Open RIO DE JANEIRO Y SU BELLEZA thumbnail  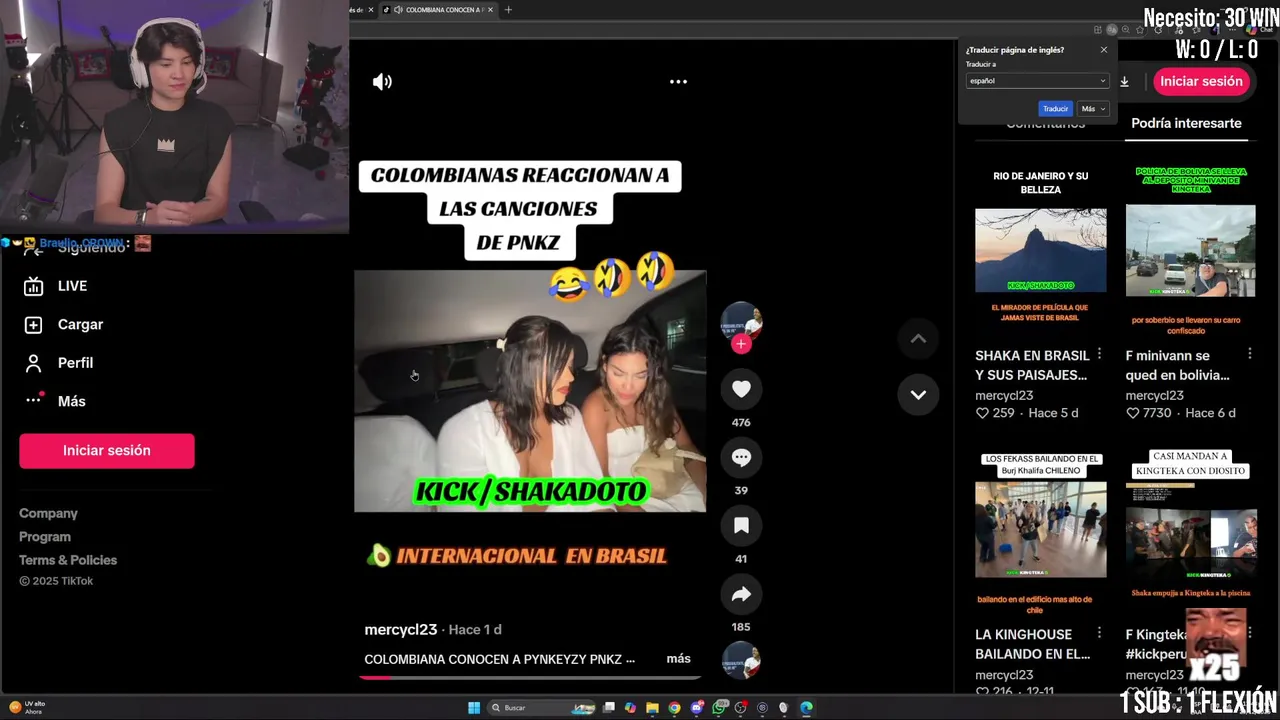point(1041,250)
